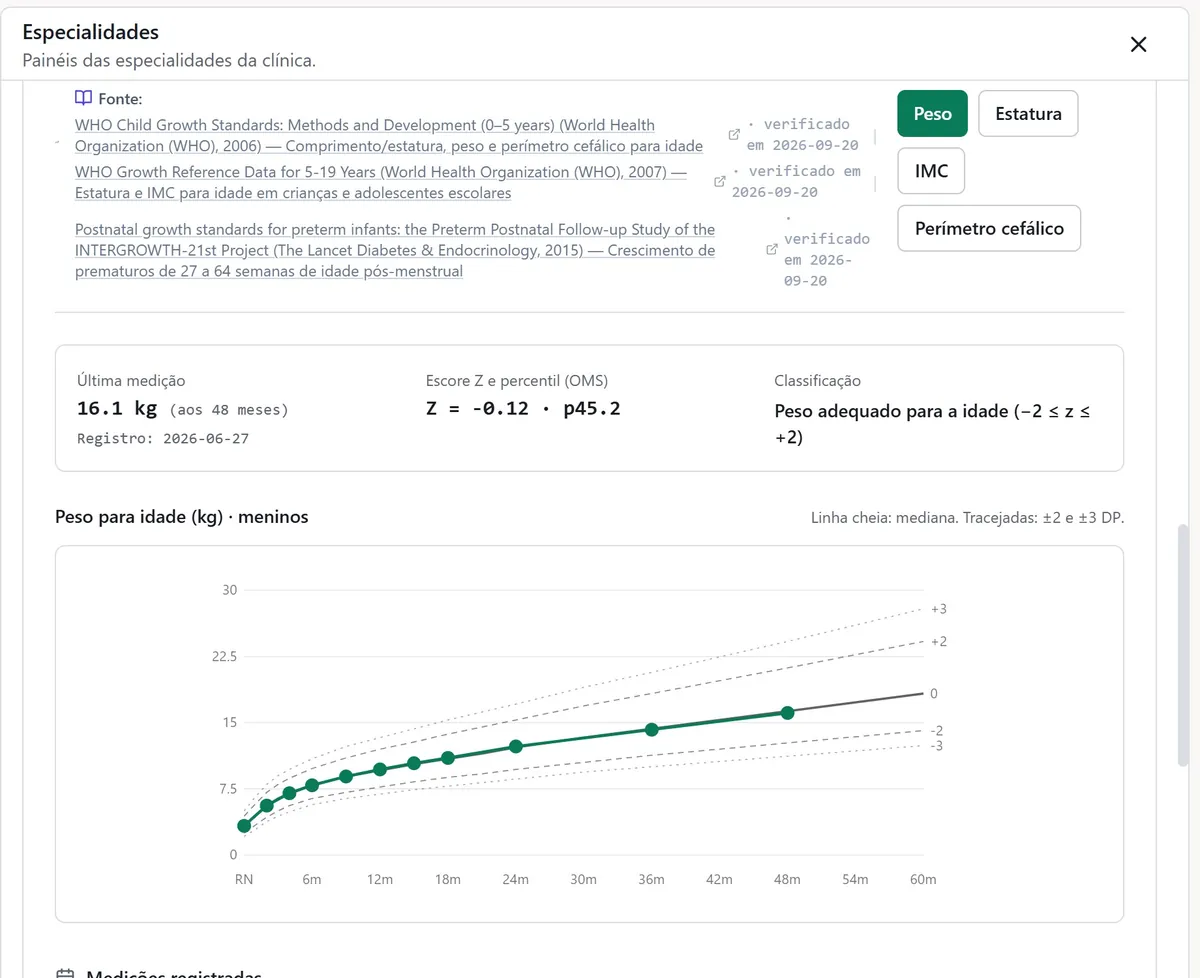1200x978 pixels.
Task: Click the Escore Z e percentil (OMS) label
Action: point(517,381)
